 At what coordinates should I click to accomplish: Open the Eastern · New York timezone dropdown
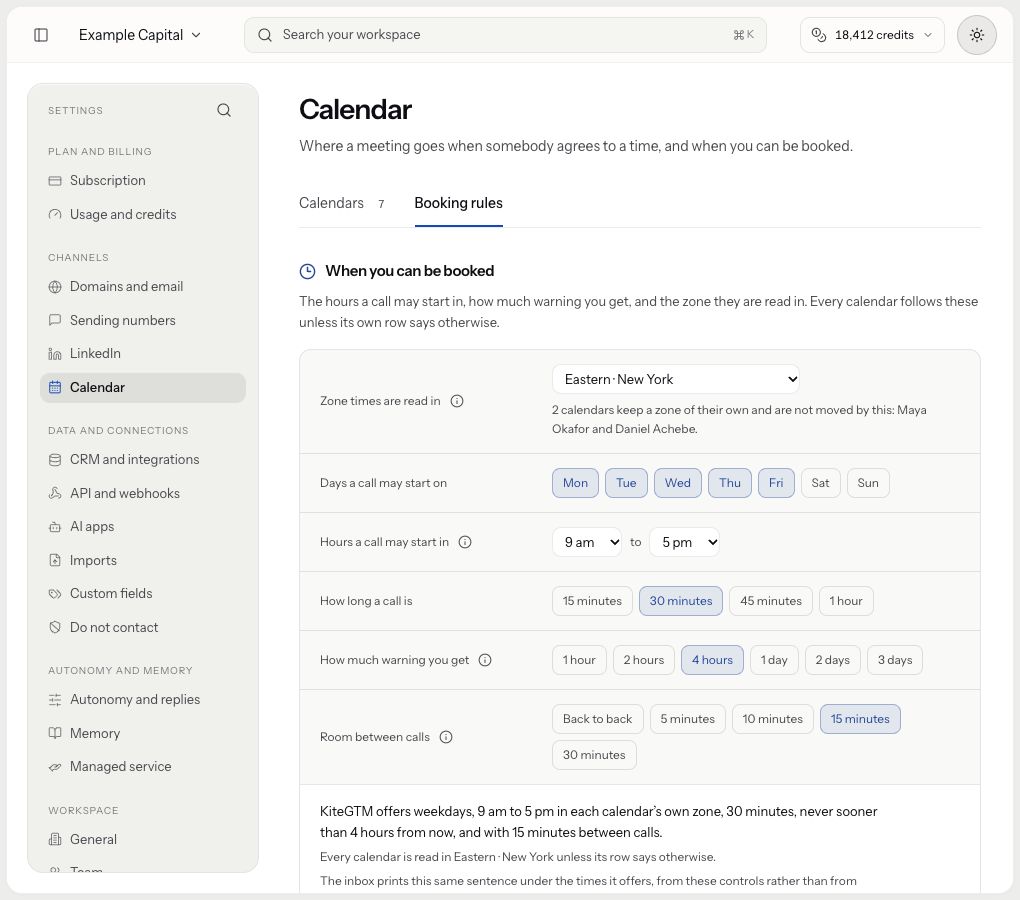click(675, 379)
